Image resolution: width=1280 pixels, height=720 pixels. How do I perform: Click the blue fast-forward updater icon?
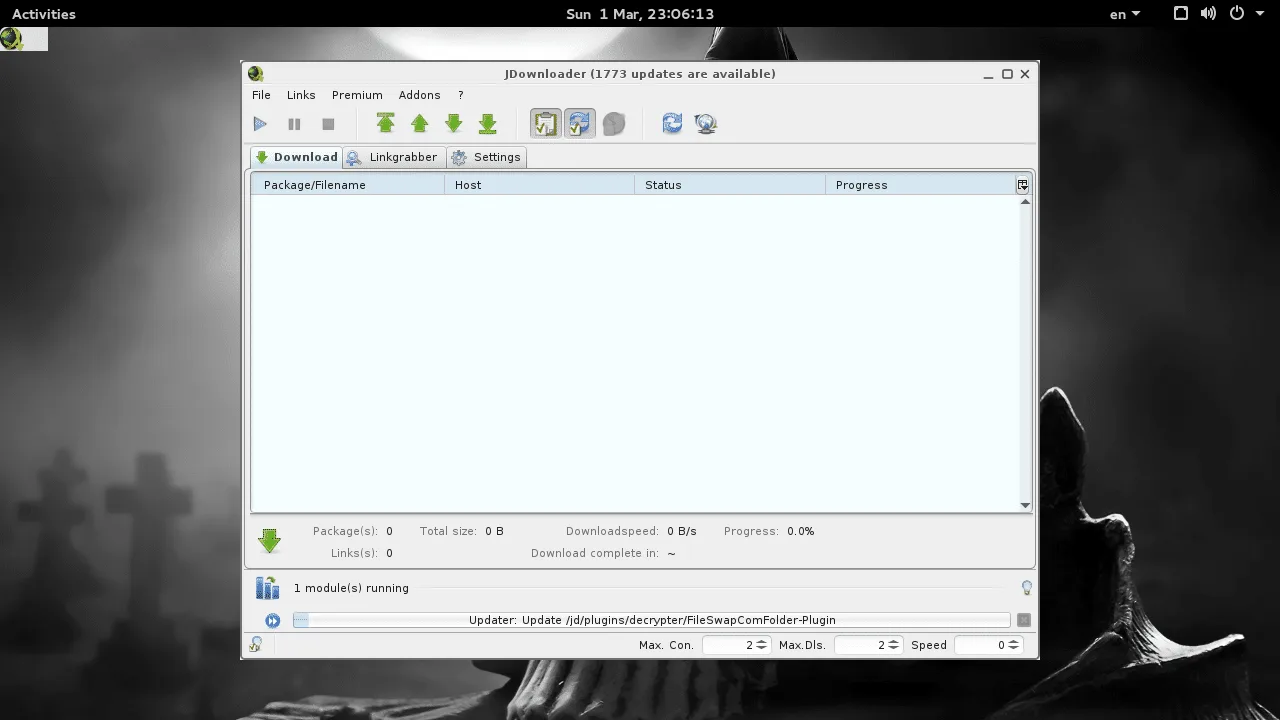272,620
